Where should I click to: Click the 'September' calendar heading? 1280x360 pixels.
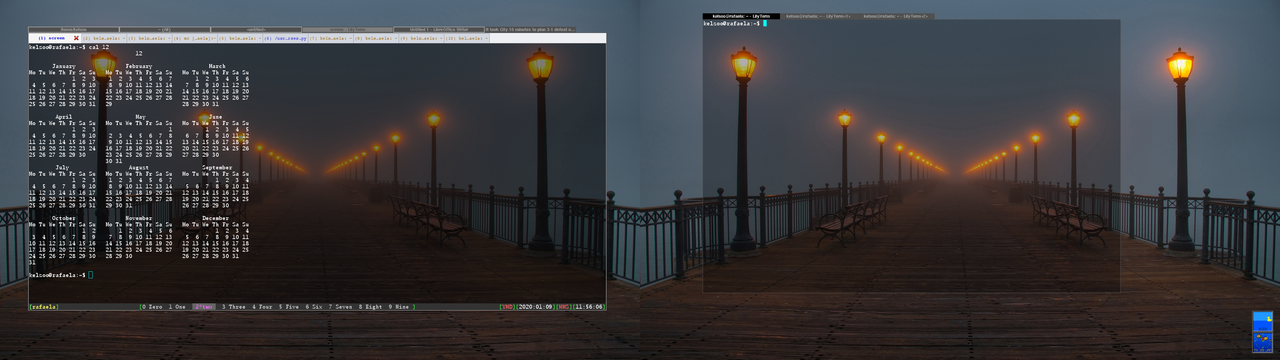click(217, 167)
